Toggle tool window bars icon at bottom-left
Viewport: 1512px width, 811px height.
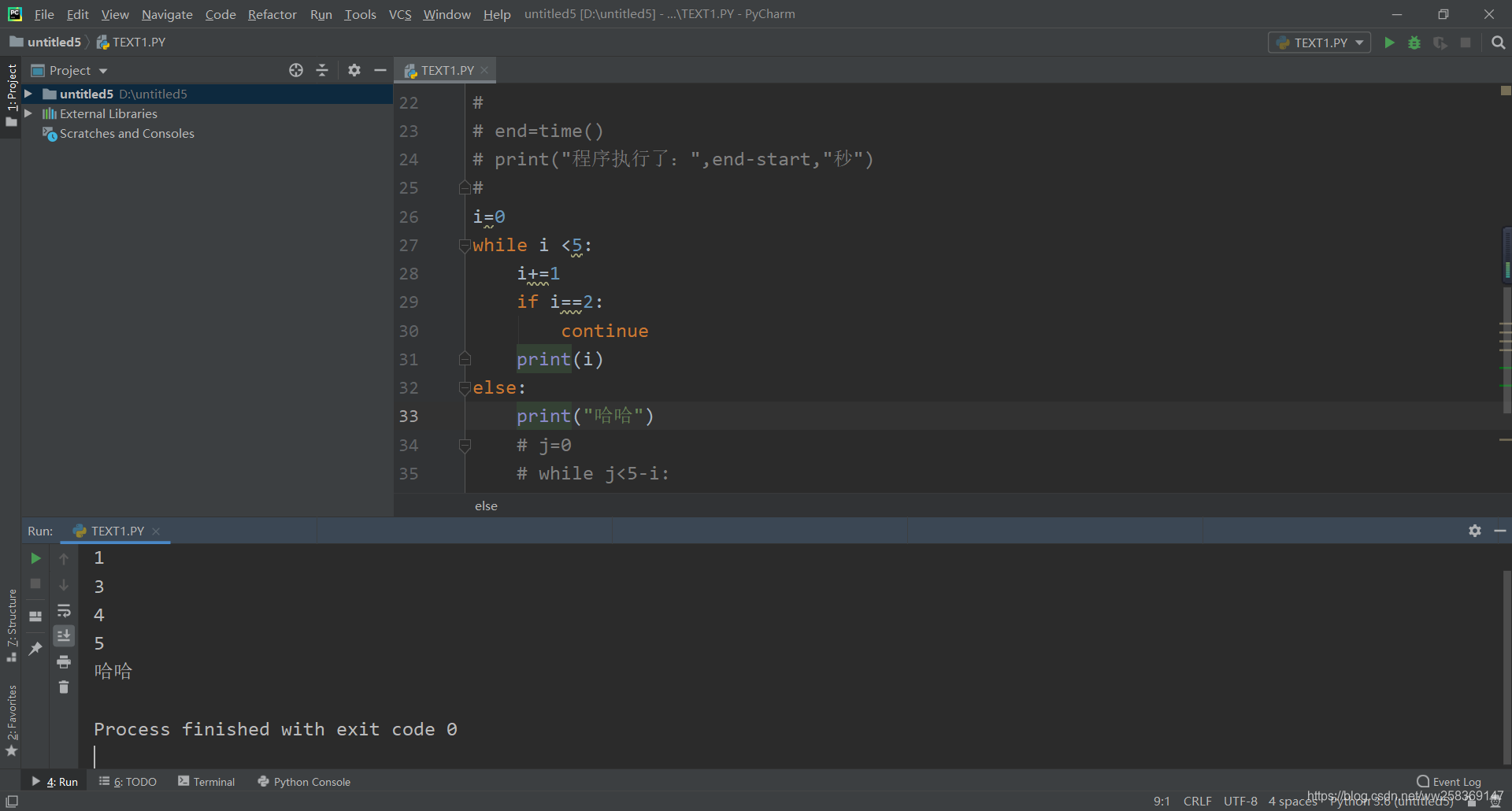point(12,801)
